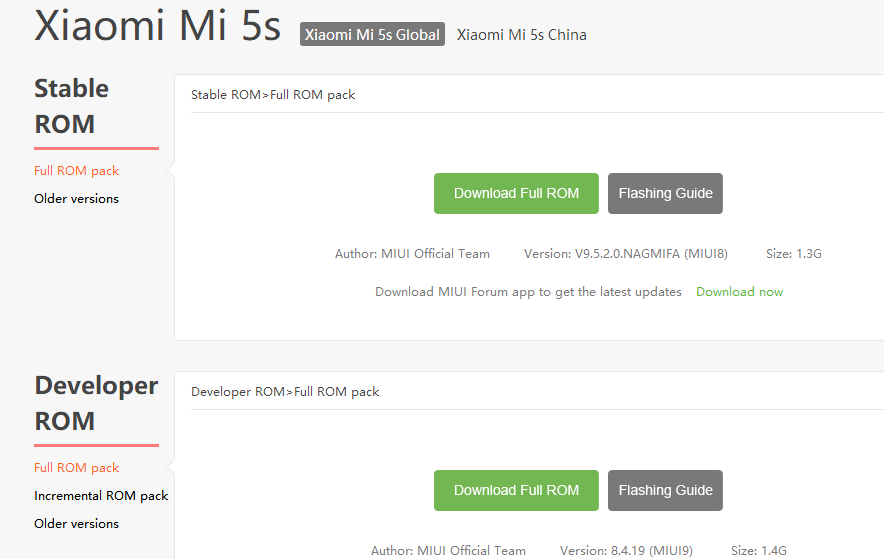The image size is (884, 559).
Task: Click the Size: 1.3G text
Action: coord(793,254)
